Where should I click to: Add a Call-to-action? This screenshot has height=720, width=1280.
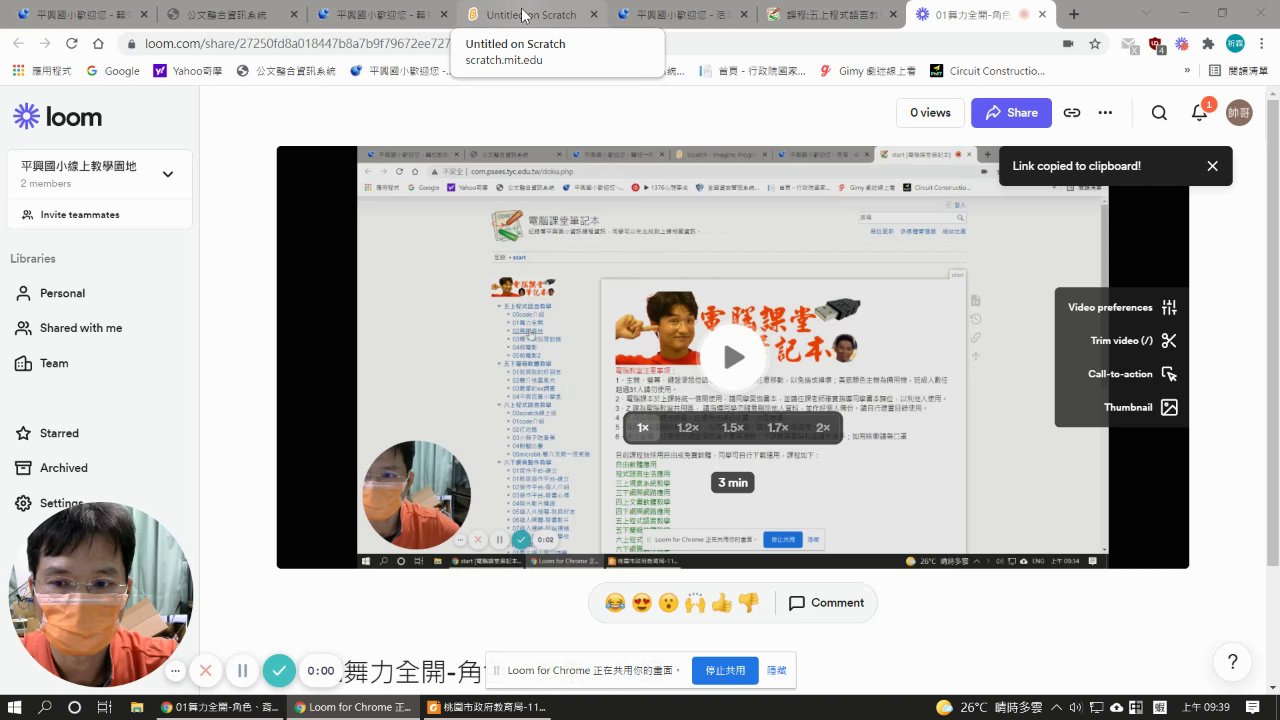pyautogui.click(x=1131, y=374)
